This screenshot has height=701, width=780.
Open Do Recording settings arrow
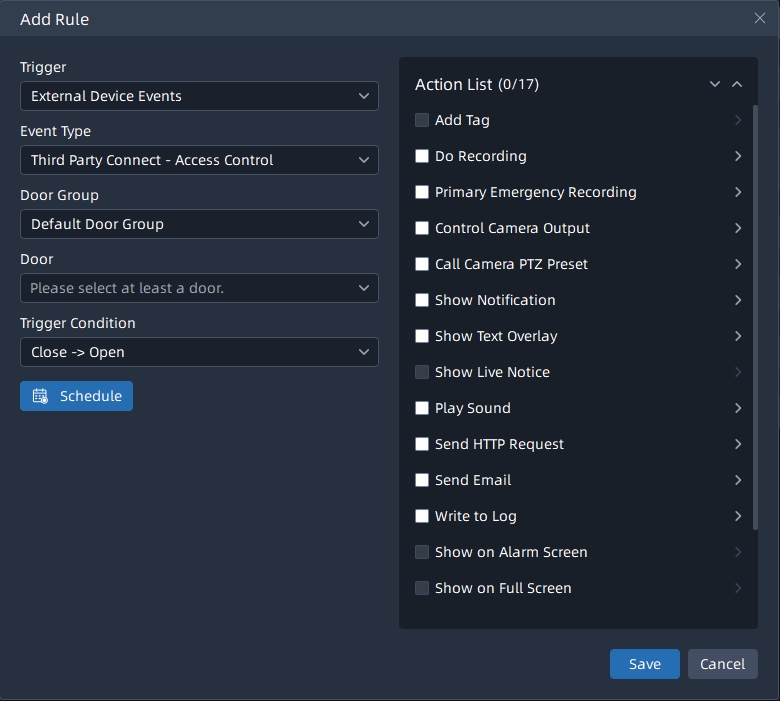click(x=738, y=156)
